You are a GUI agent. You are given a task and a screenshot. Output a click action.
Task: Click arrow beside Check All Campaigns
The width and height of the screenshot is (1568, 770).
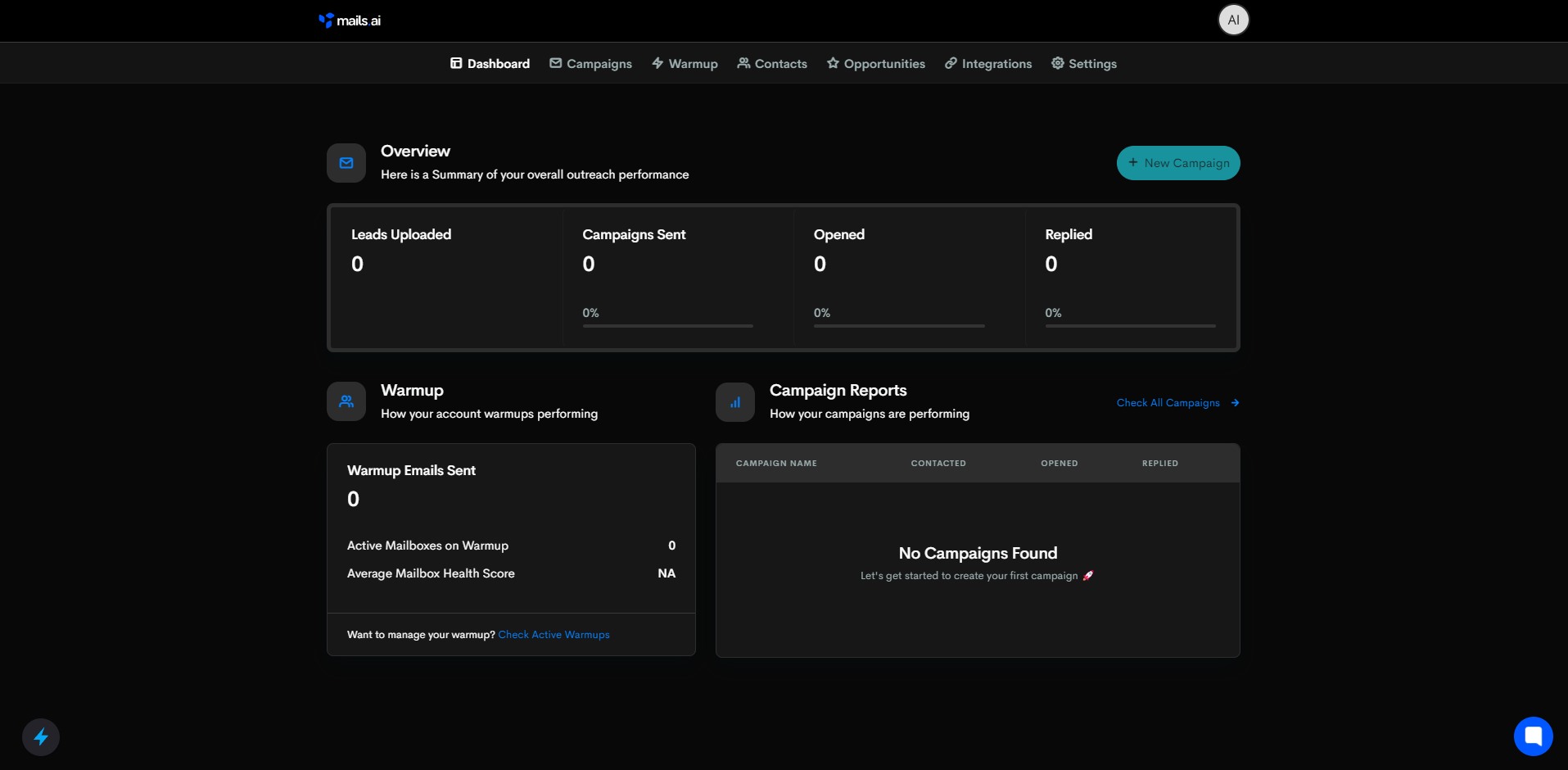(x=1235, y=403)
